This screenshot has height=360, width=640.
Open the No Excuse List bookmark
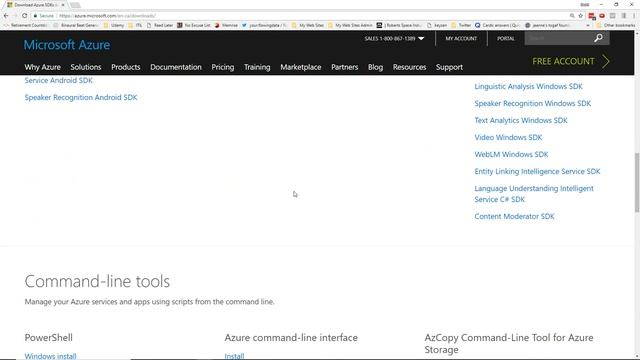click(194, 25)
